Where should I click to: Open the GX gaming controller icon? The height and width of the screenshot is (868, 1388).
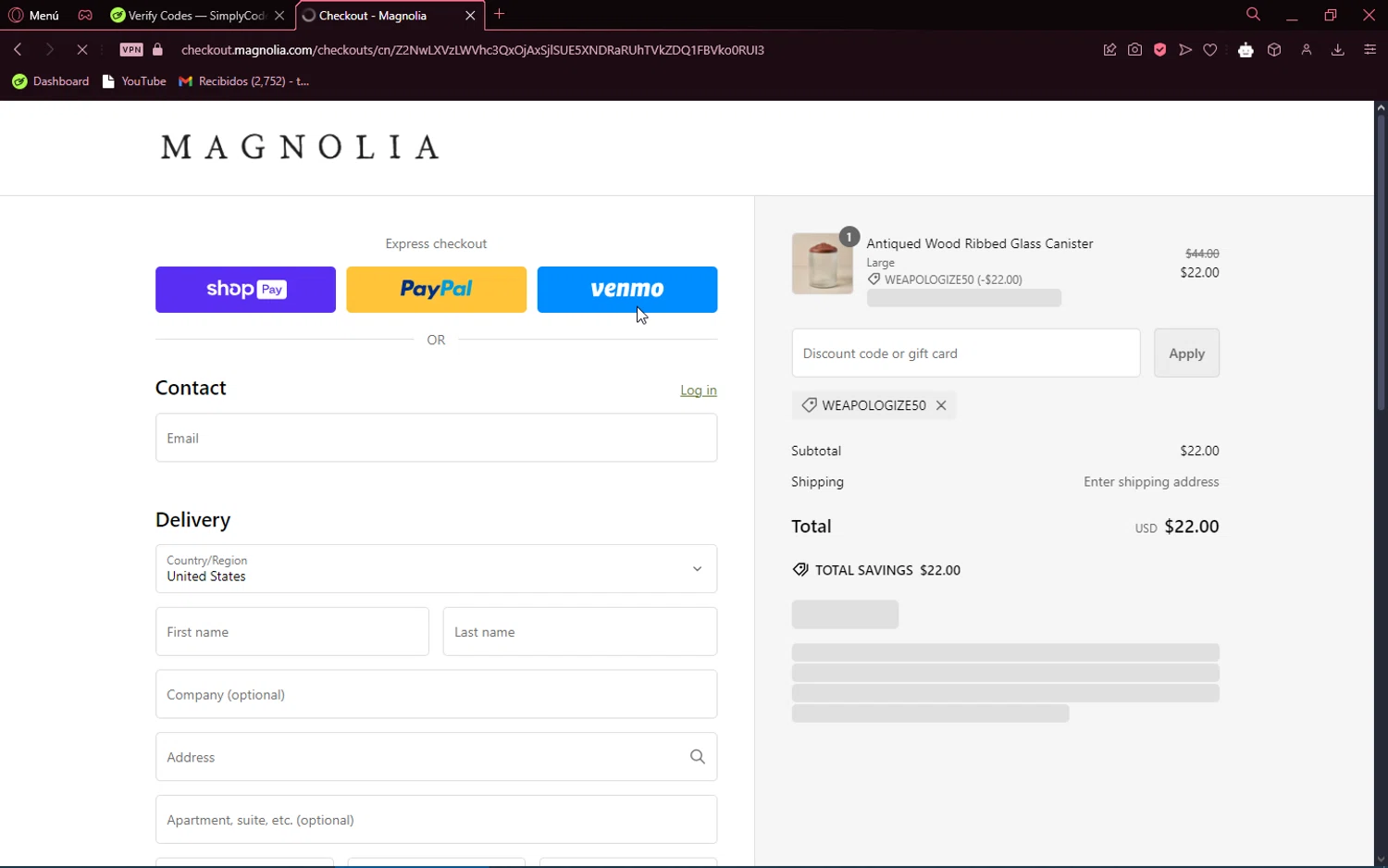[x=85, y=15]
